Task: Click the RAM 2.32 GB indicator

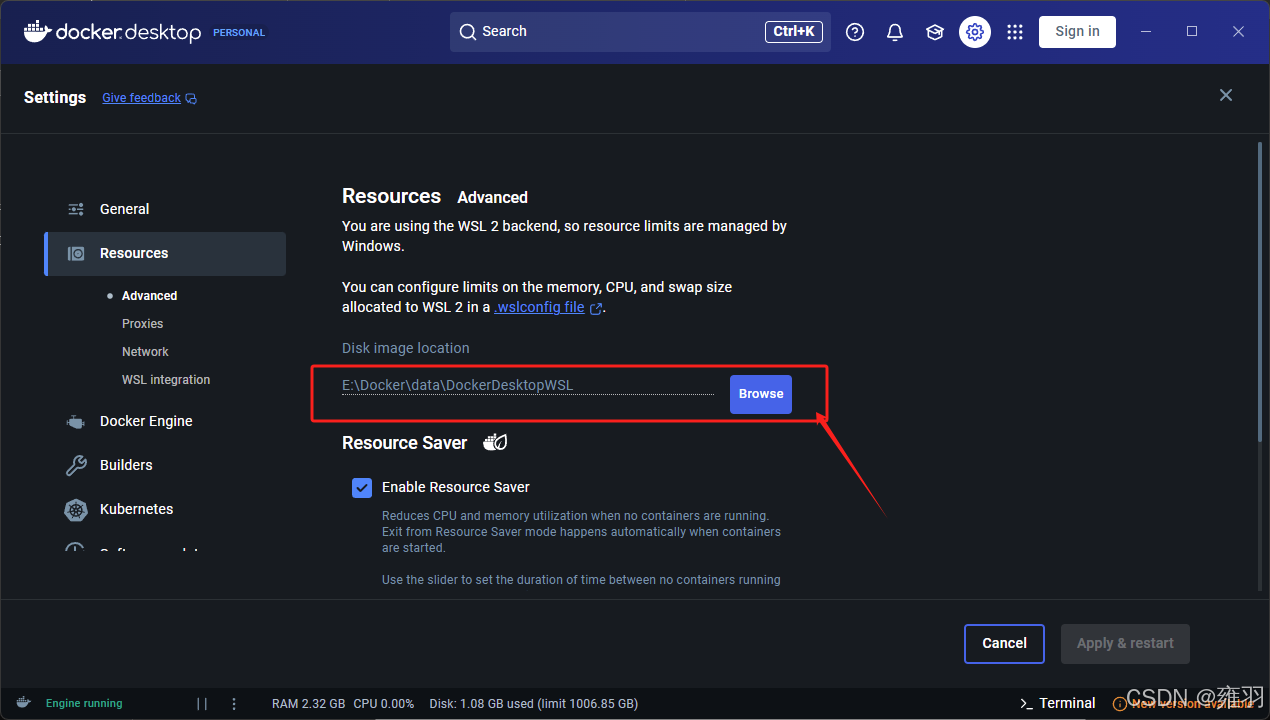Action: [x=308, y=704]
